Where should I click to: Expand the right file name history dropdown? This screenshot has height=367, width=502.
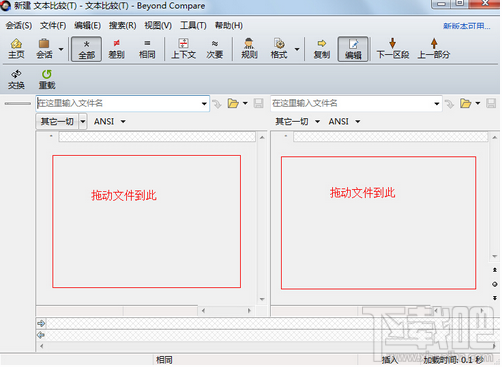[x=437, y=104]
